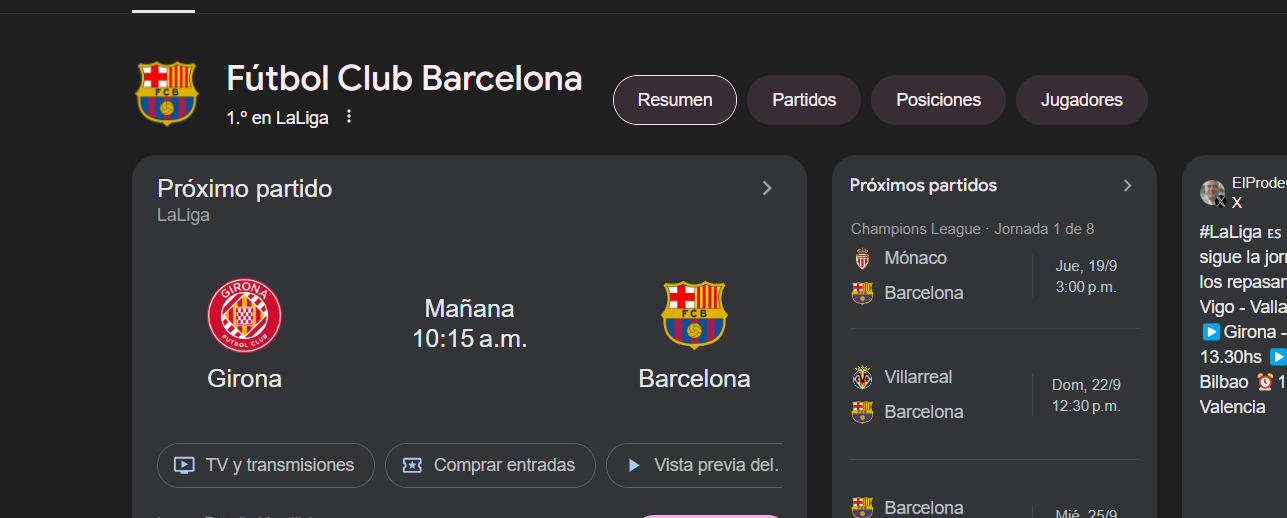This screenshot has width=1287, height=518.
Task: Click the FC Barcelona crest in header
Action: pyautogui.click(x=167, y=94)
